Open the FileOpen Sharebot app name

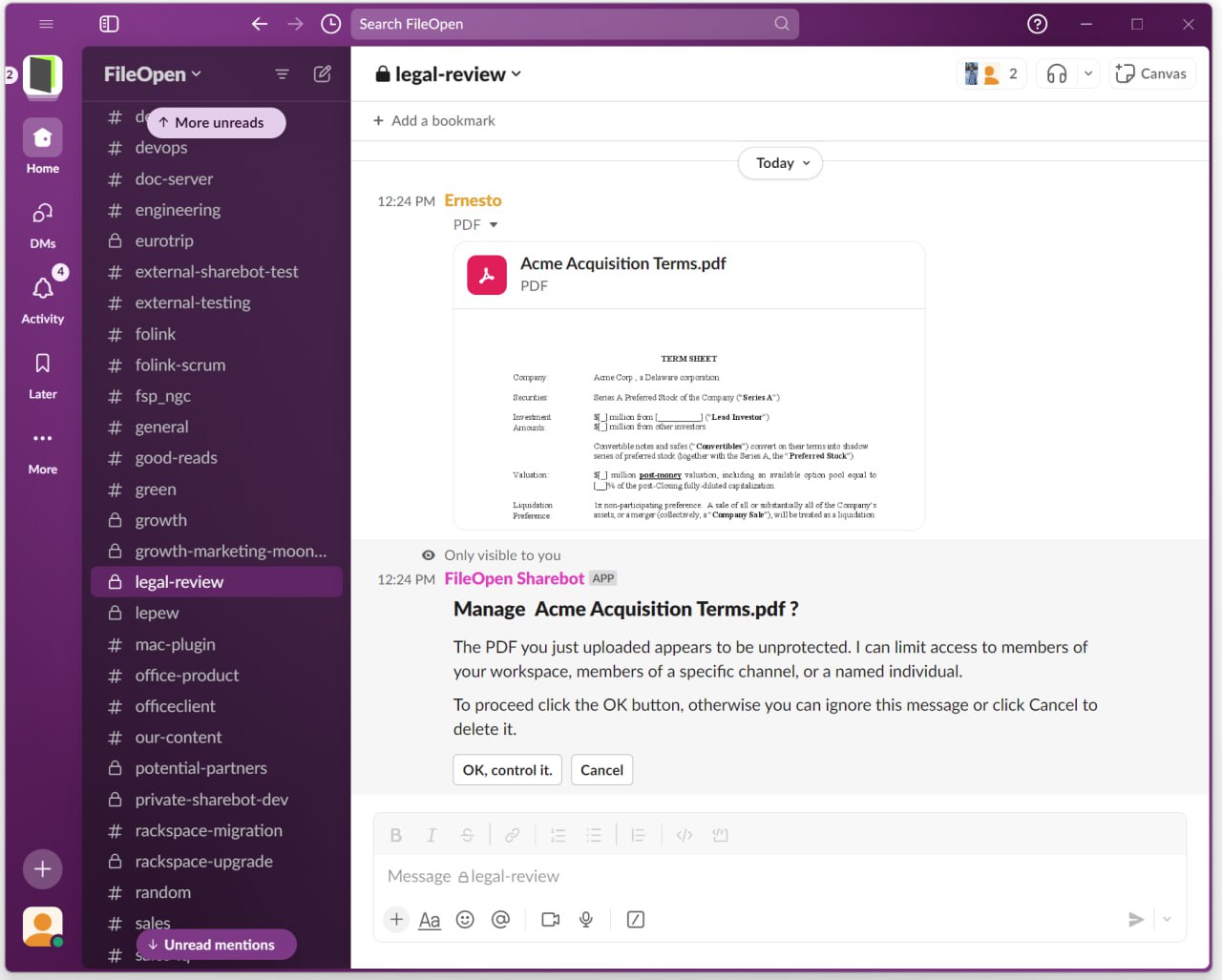click(x=514, y=578)
